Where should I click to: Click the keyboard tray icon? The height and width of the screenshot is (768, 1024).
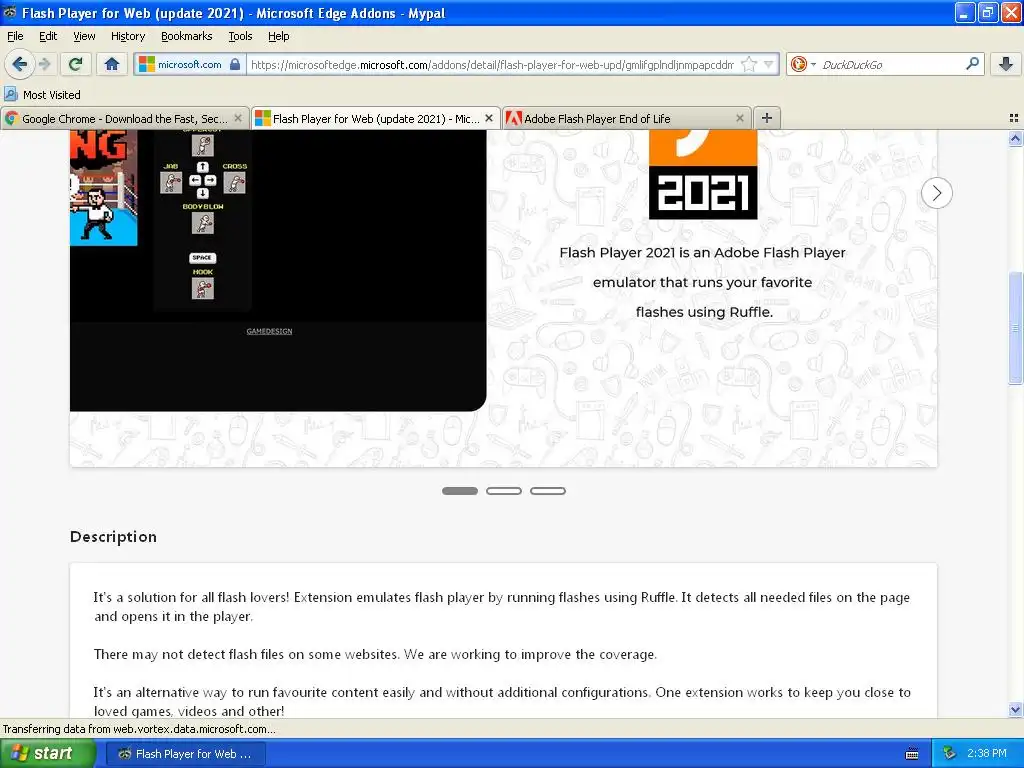pos(912,754)
